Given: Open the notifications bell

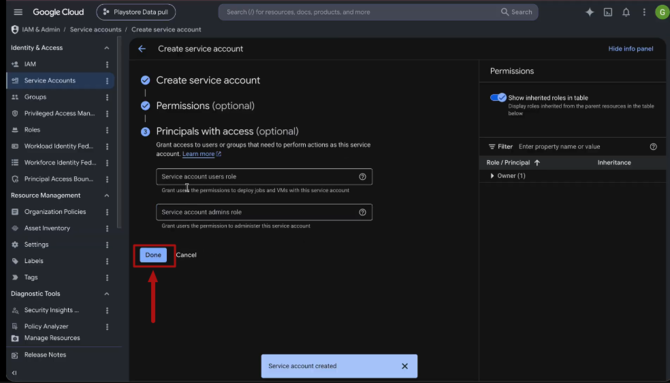Looking at the screenshot, I should [x=626, y=12].
